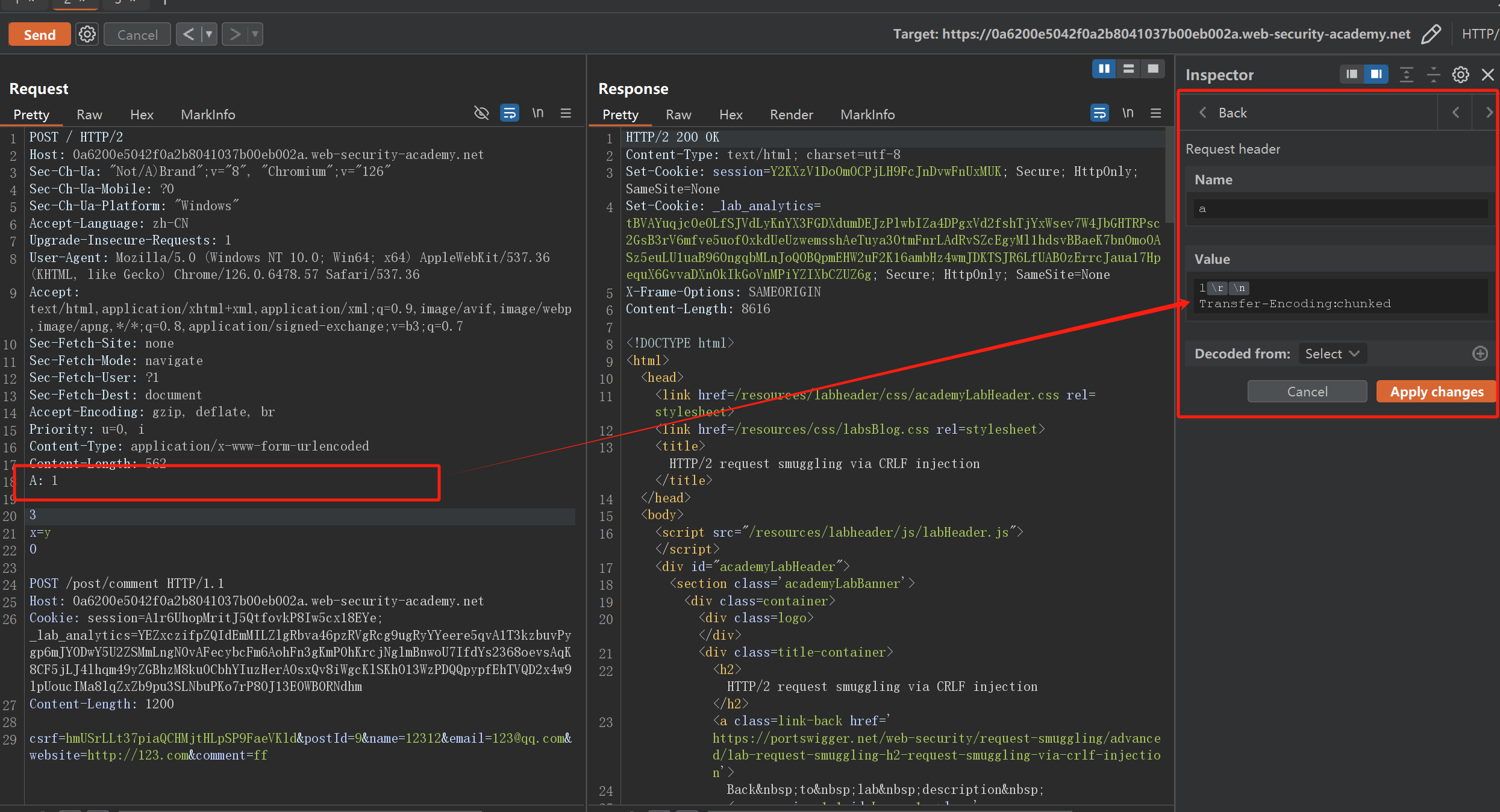Open the Inspector settings gear

[1460, 75]
